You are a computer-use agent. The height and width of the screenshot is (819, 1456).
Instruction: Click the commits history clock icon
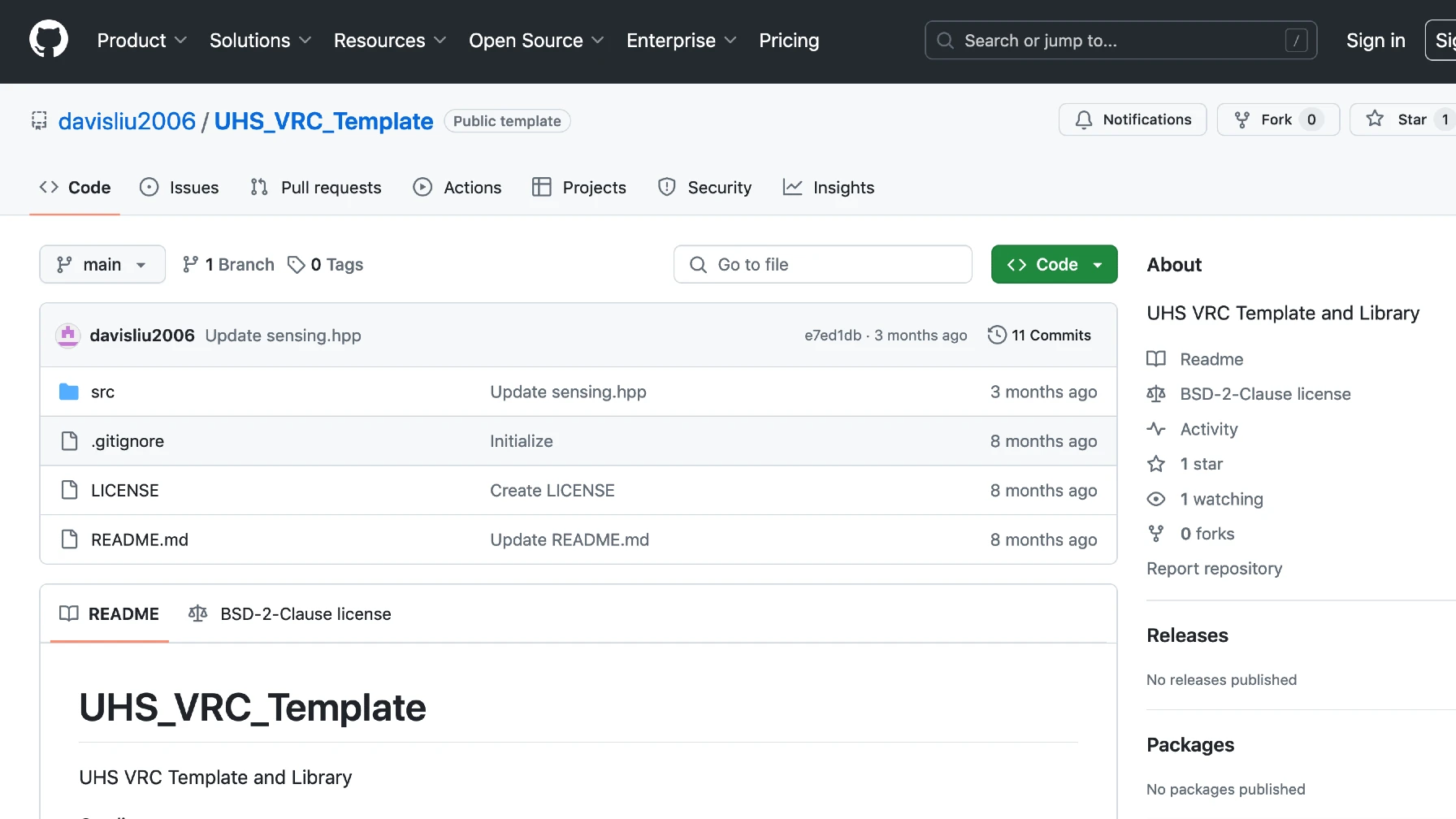pos(997,335)
